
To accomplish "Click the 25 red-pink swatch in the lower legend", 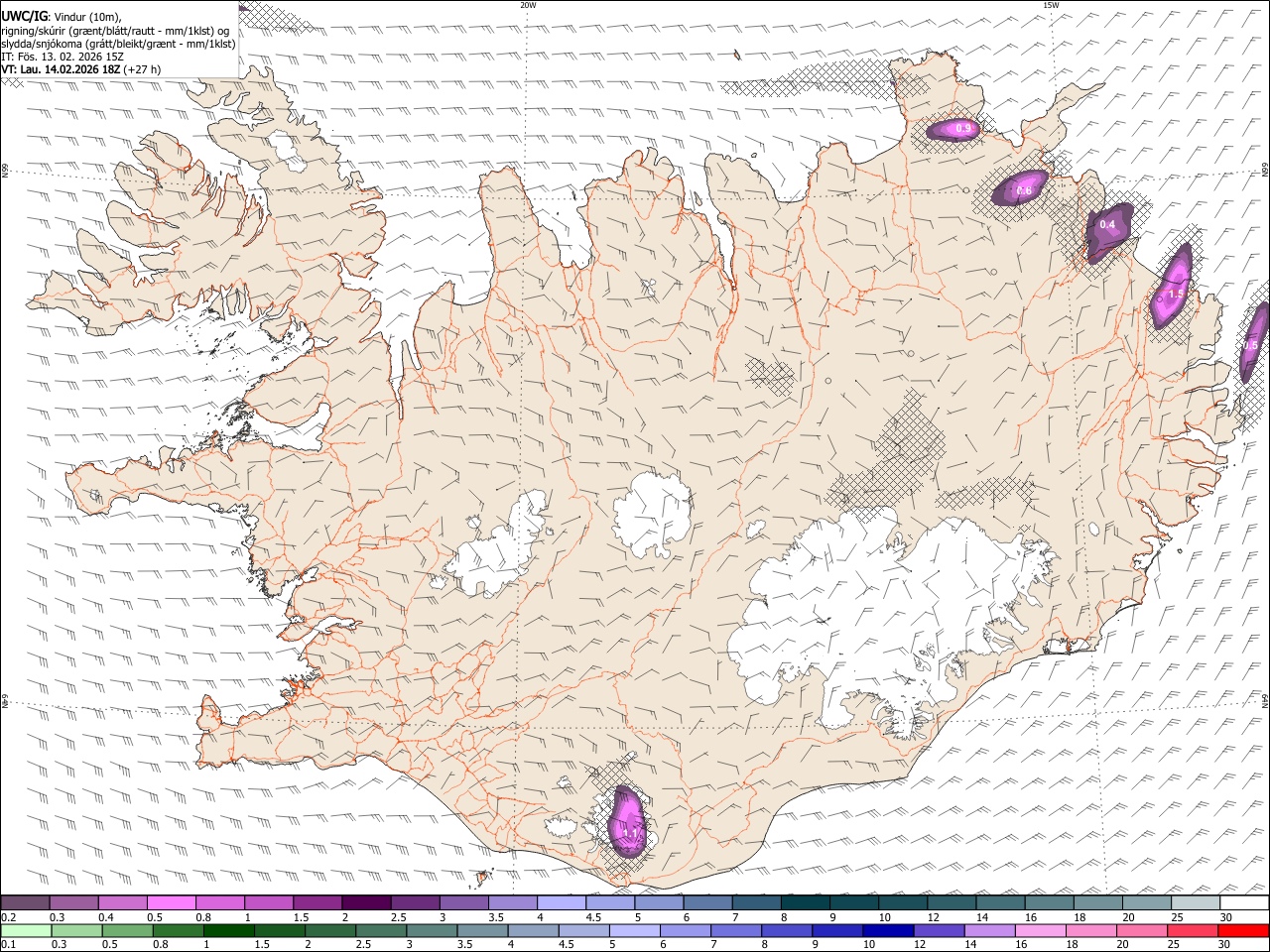I will point(1193,930).
